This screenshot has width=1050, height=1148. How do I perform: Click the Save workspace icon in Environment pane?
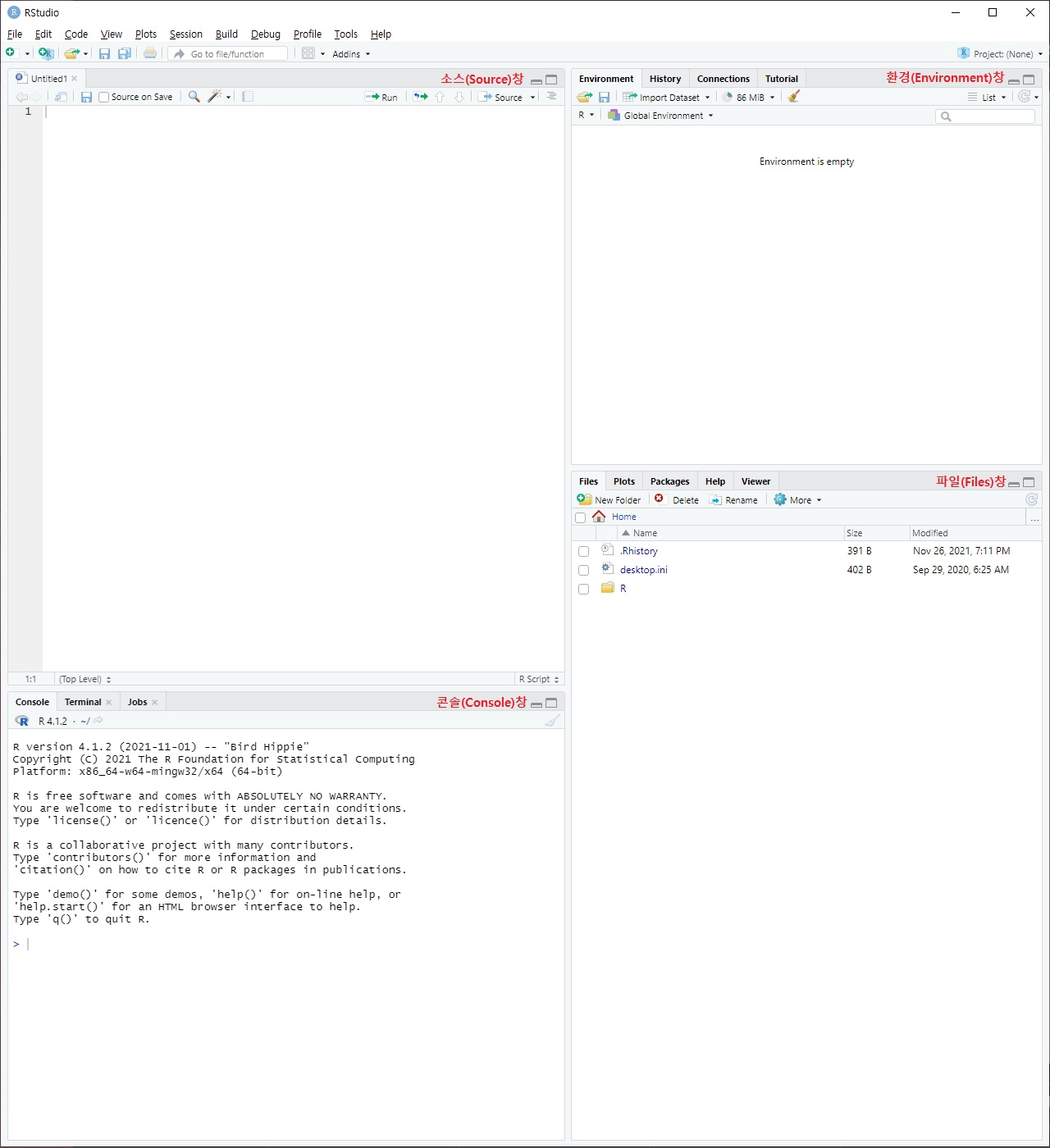[x=604, y=97]
